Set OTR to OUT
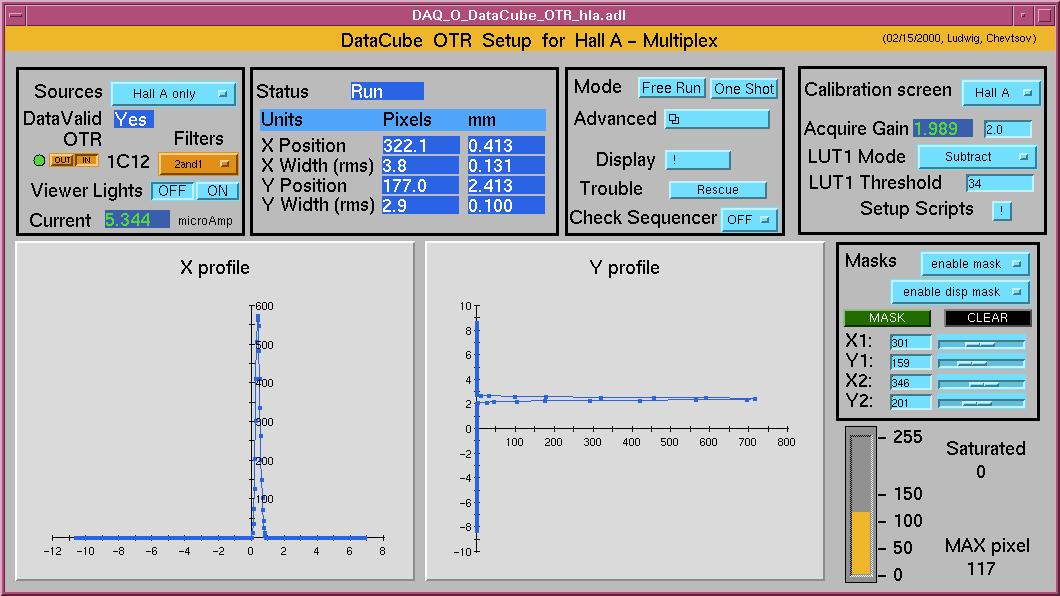The width and height of the screenshot is (1060, 596). point(62,160)
